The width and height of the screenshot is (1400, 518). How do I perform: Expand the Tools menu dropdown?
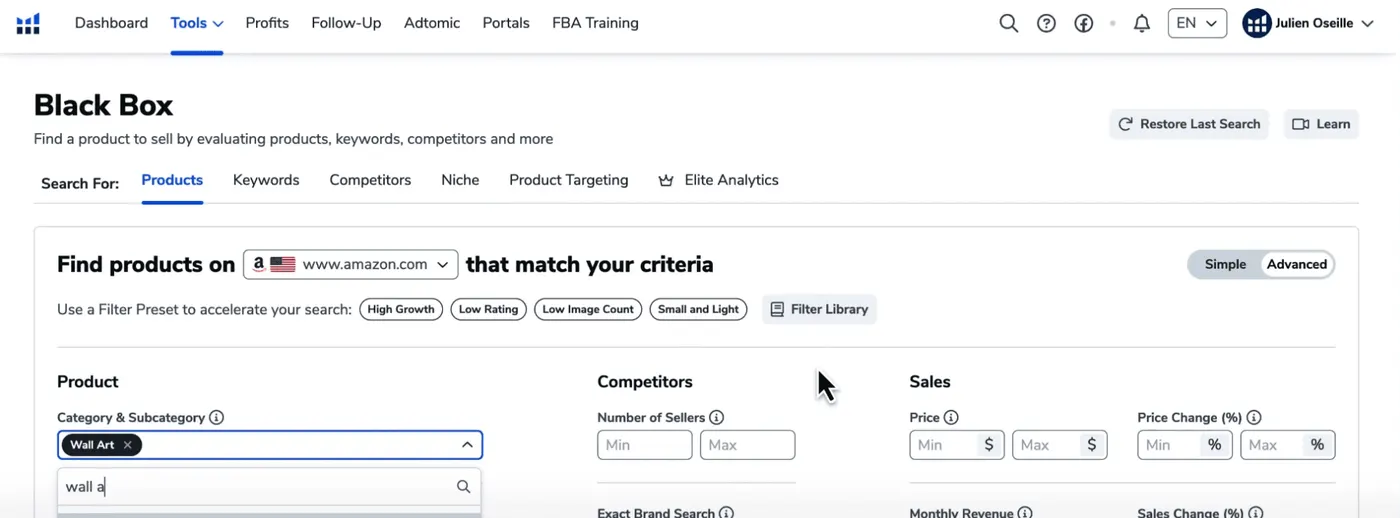(197, 23)
